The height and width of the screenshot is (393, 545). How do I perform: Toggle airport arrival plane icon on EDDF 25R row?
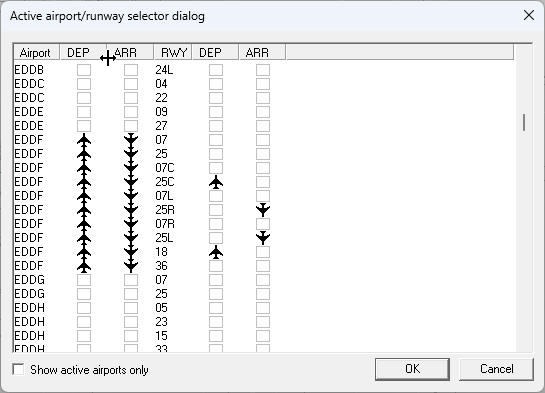131,210
